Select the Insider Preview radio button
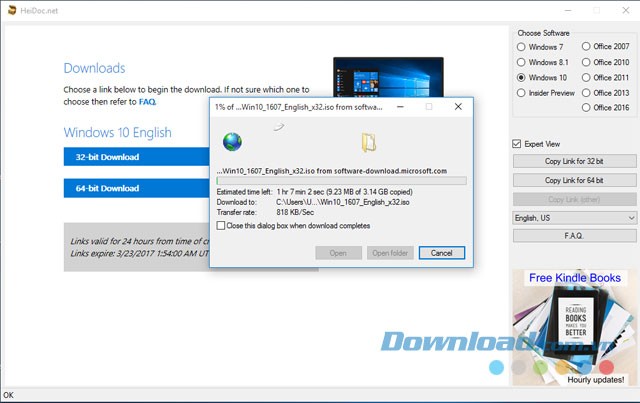This screenshot has height=403, width=640. [521, 93]
